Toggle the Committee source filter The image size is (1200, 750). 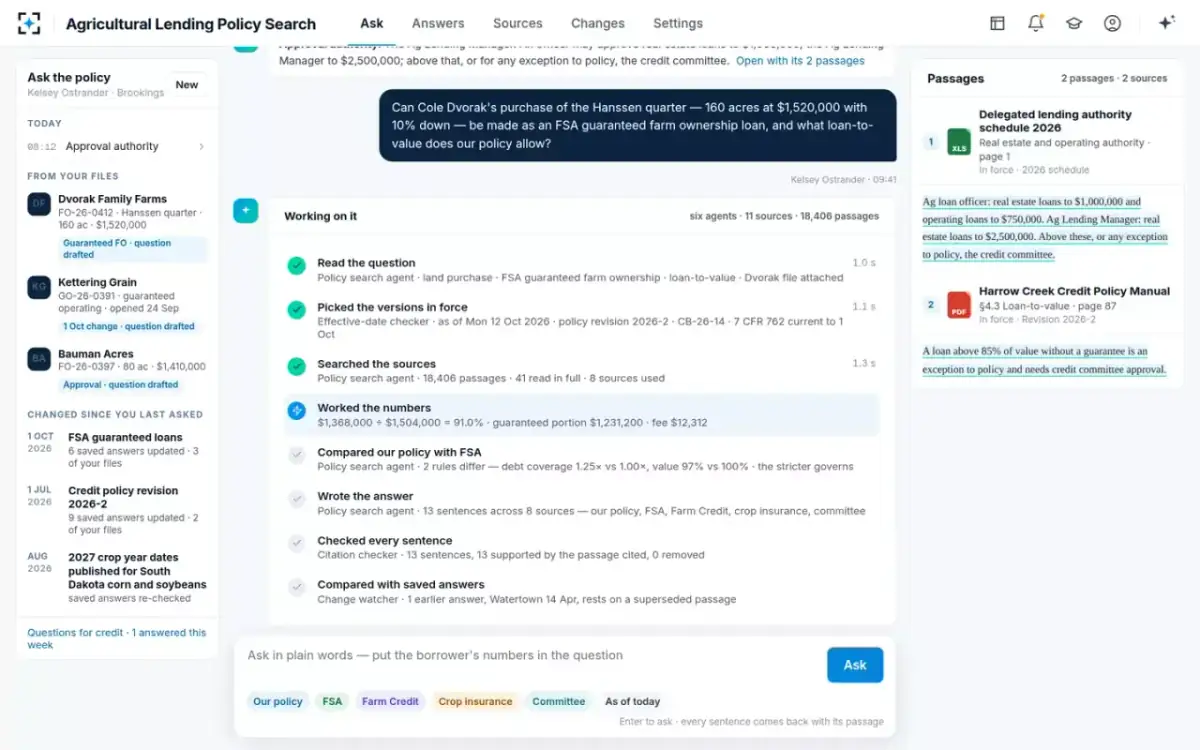559,702
